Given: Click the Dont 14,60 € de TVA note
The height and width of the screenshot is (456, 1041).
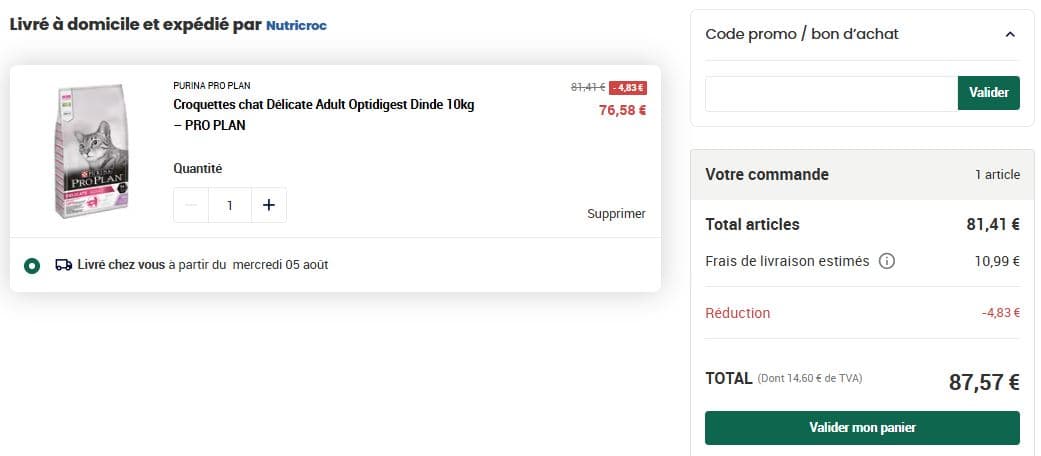Looking at the screenshot, I should coord(810,378).
